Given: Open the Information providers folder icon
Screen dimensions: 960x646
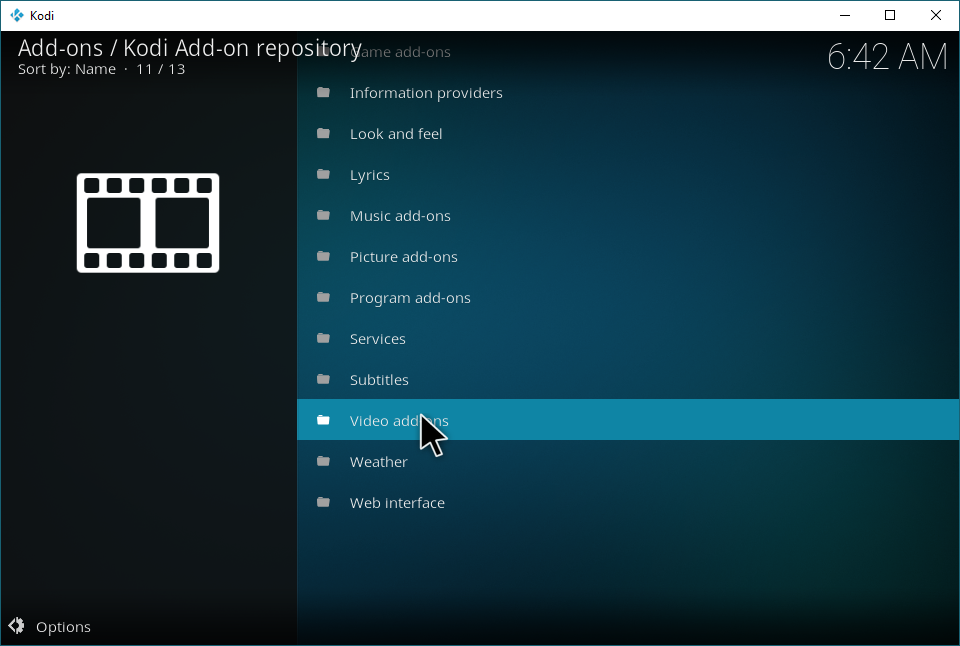Looking at the screenshot, I should pyautogui.click(x=323, y=92).
